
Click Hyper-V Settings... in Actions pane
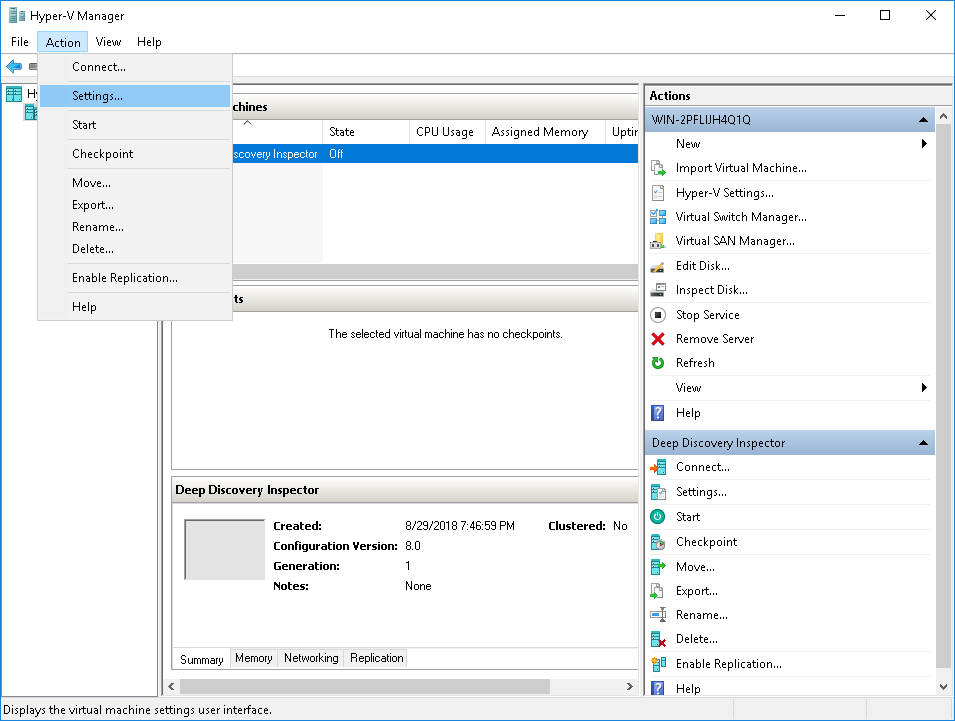tap(724, 193)
